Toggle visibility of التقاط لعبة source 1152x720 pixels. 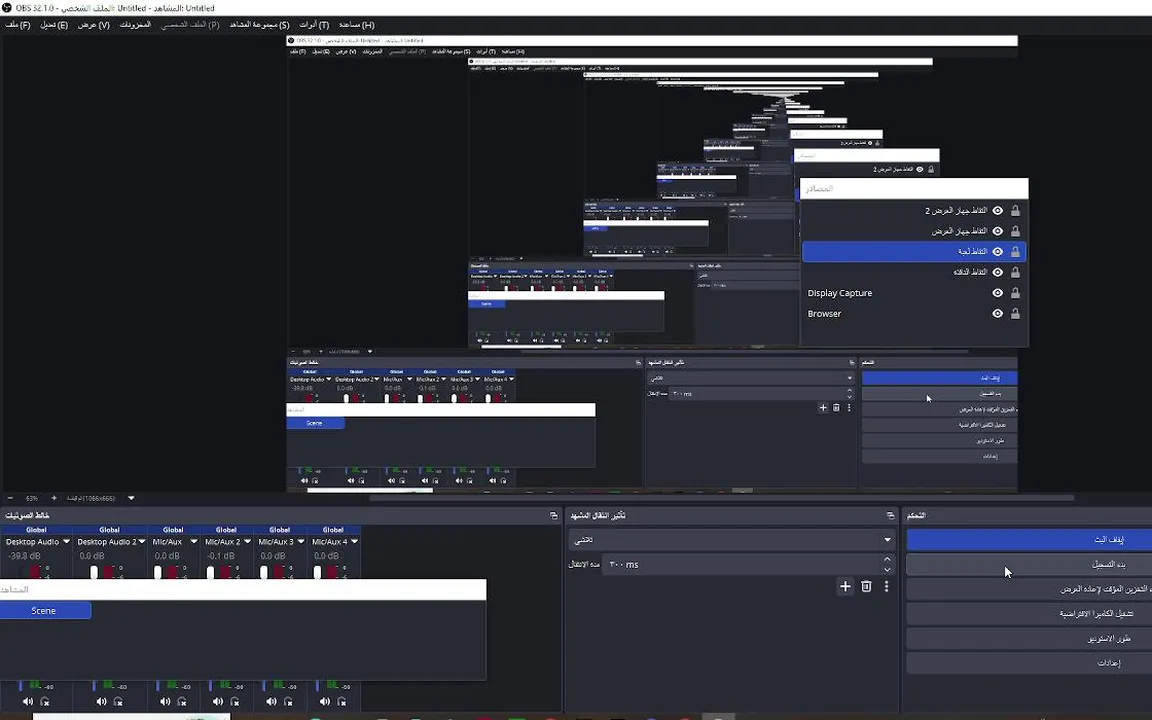coord(997,251)
